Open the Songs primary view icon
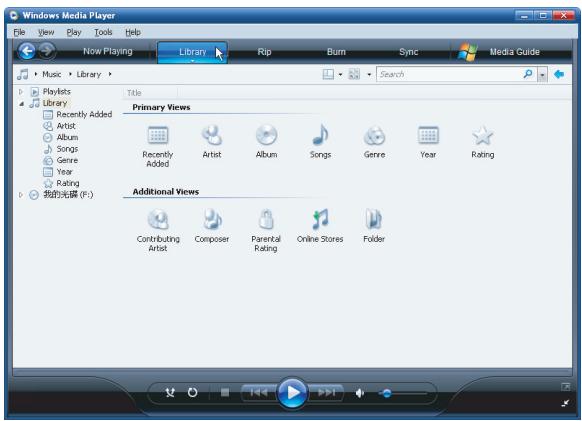The image size is (582, 421). pos(320,135)
